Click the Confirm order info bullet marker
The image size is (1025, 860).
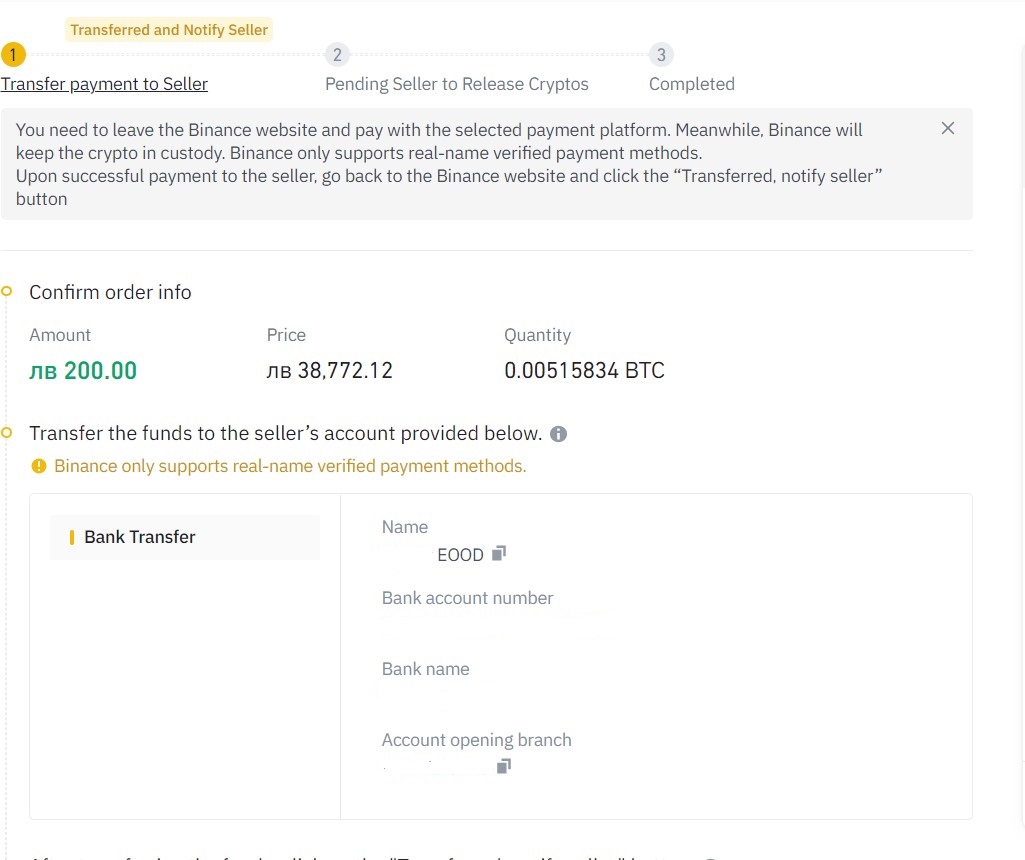(7, 291)
